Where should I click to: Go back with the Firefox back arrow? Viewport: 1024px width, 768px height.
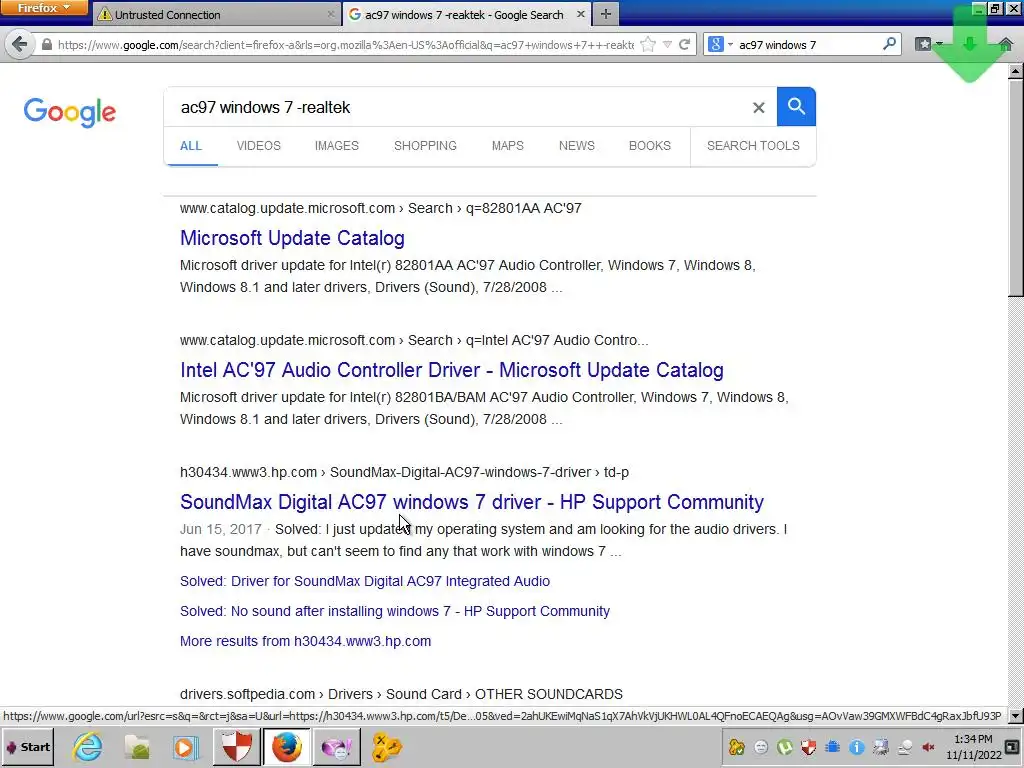[20, 44]
